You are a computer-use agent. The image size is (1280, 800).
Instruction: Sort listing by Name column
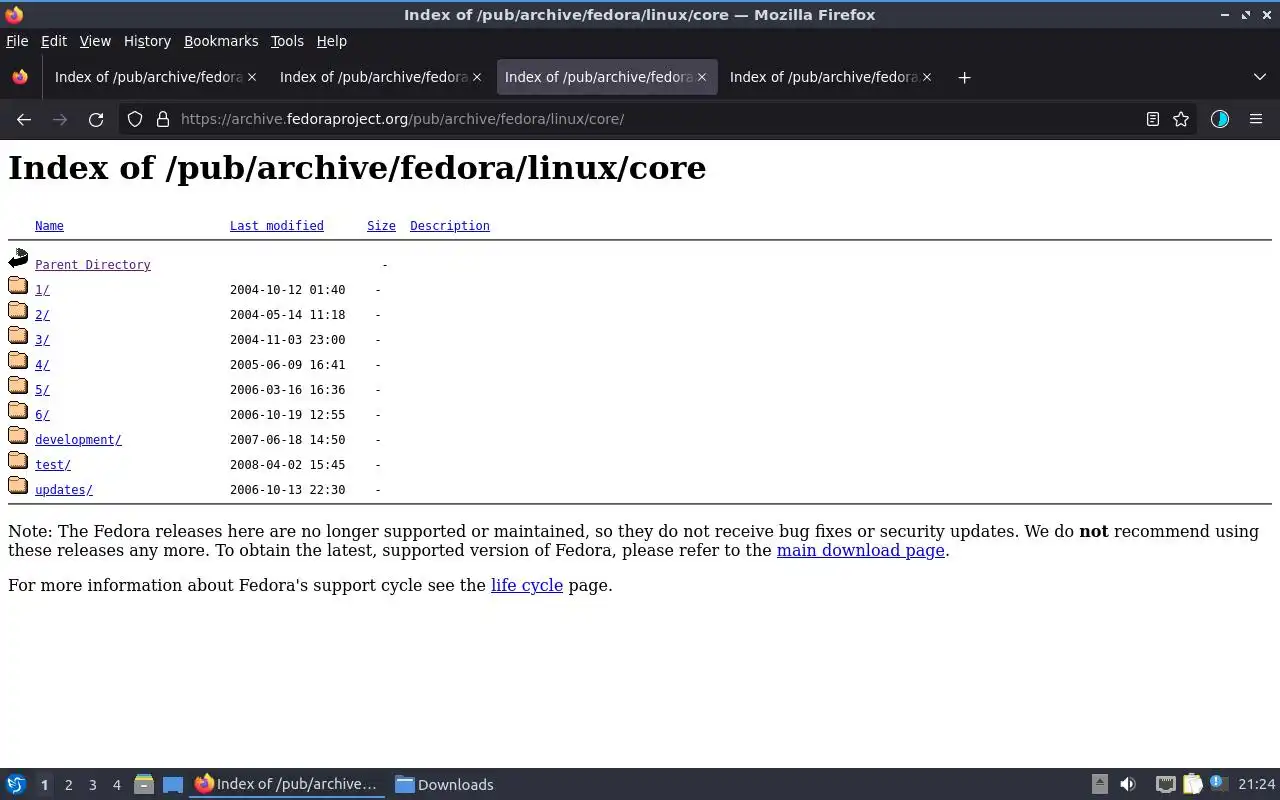tap(49, 226)
